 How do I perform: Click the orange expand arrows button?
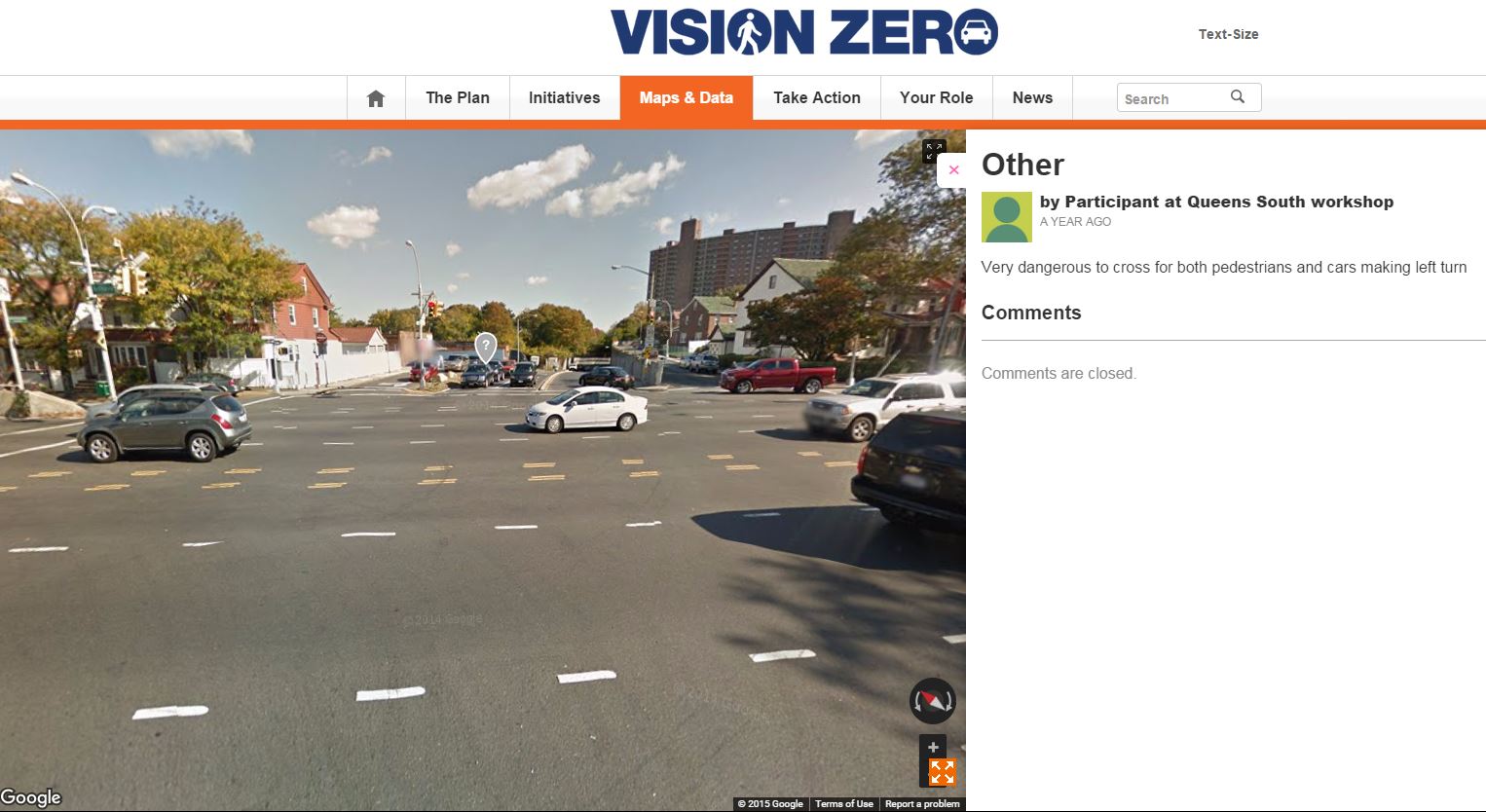942,772
